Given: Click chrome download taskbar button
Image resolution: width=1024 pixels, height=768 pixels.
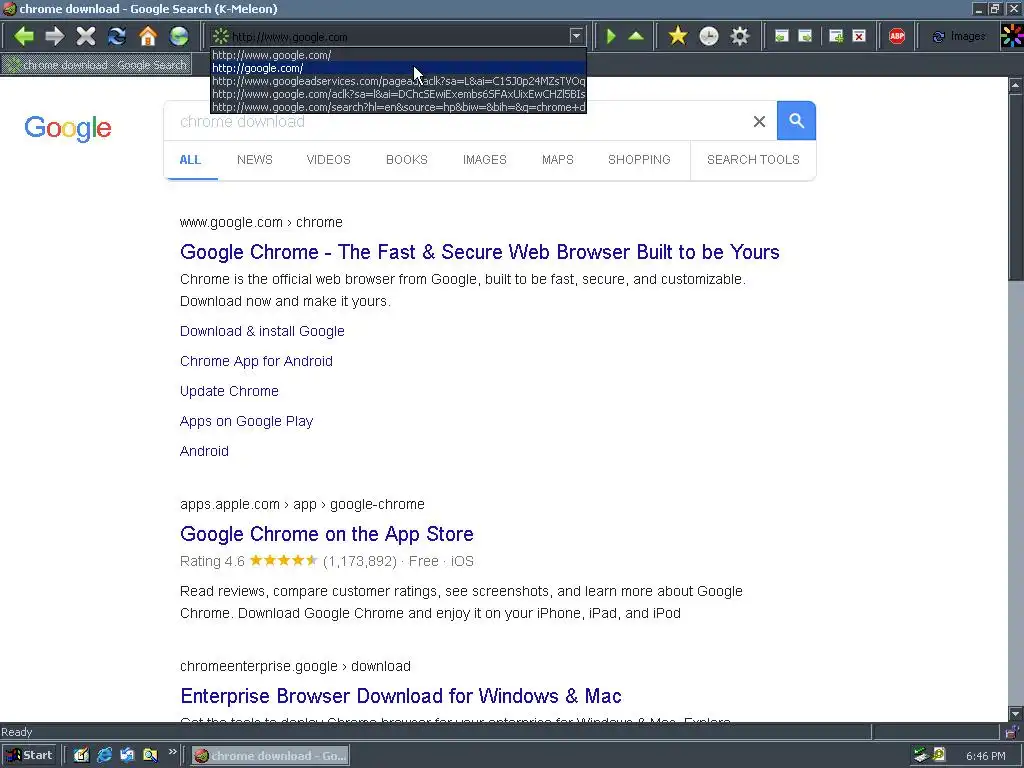Looking at the screenshot, I should (270, 756).
